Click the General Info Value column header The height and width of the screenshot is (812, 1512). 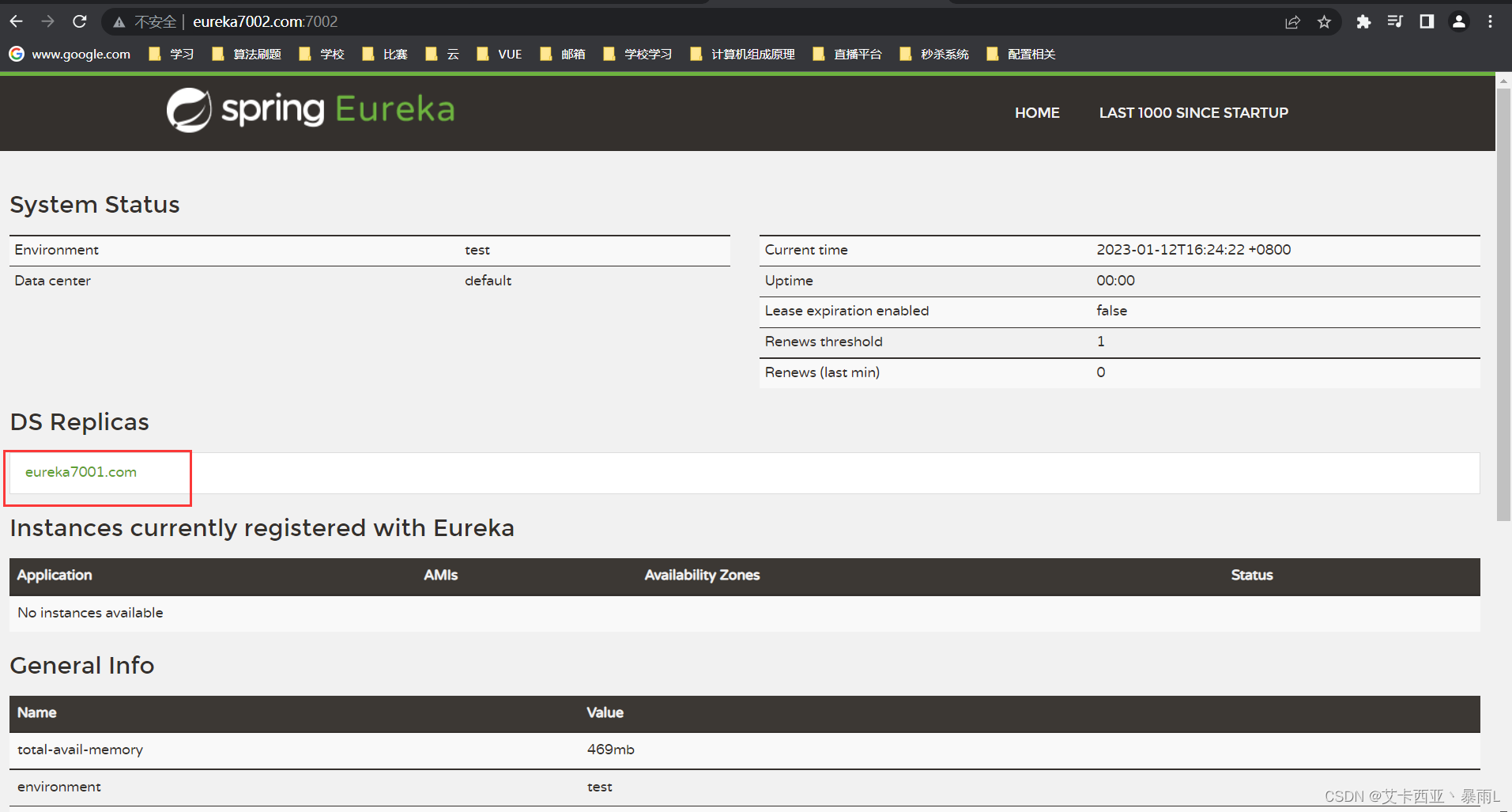605,712
